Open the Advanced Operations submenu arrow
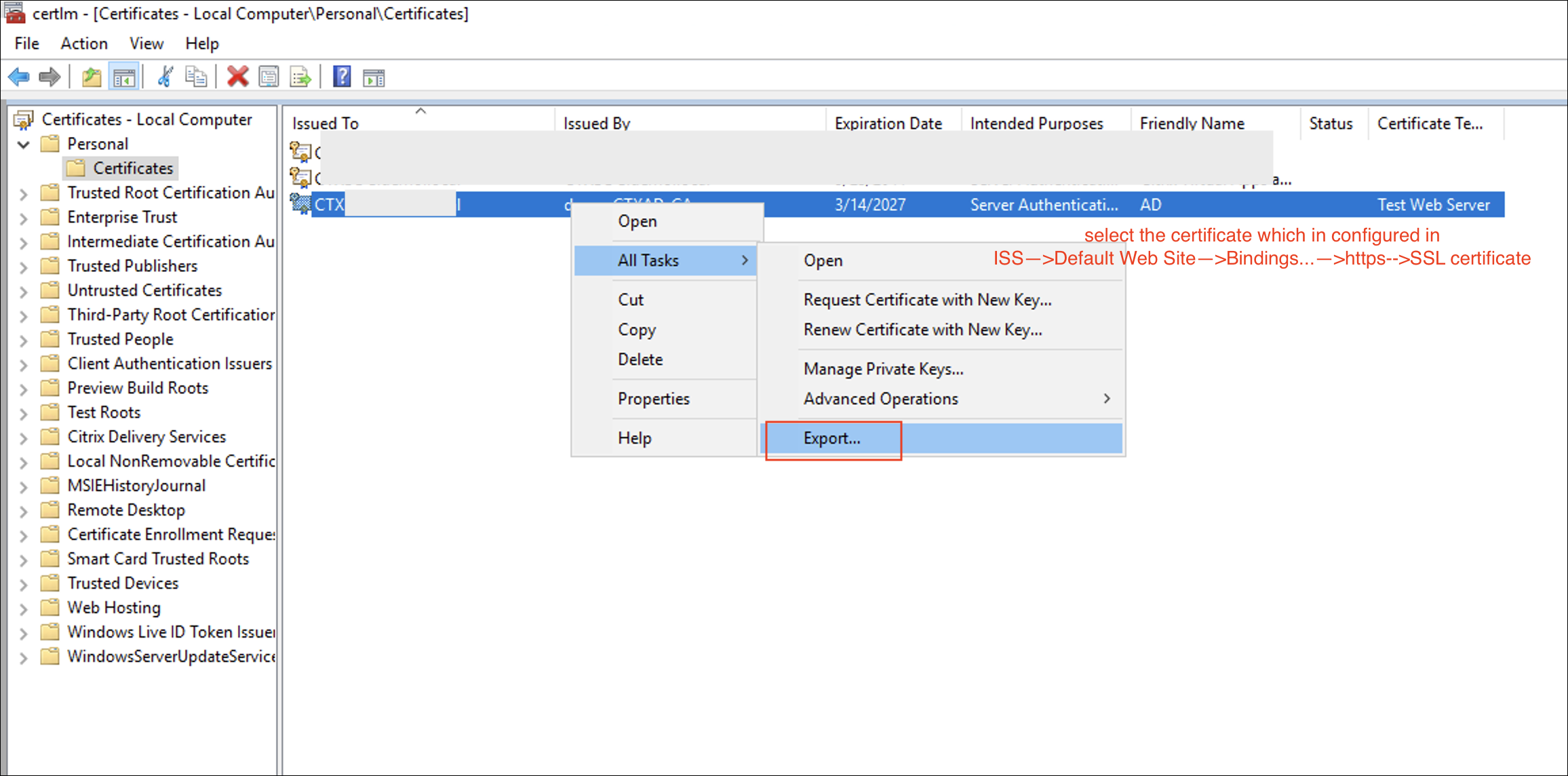This screenshot has width=1568, height=776. pyautogui.click(x=1106, y=399)
